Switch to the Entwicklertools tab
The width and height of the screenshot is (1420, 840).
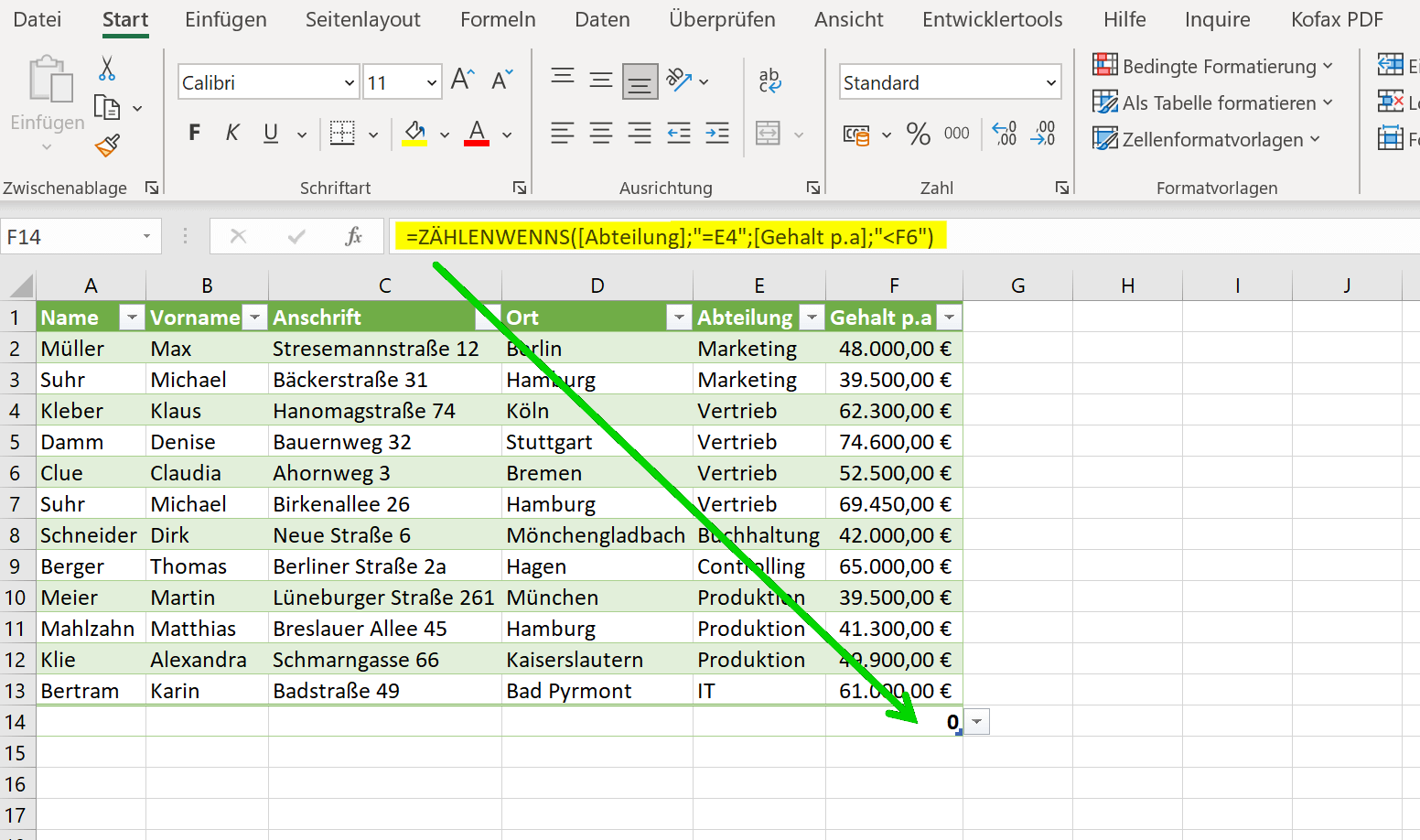click(x=993, y=19)
